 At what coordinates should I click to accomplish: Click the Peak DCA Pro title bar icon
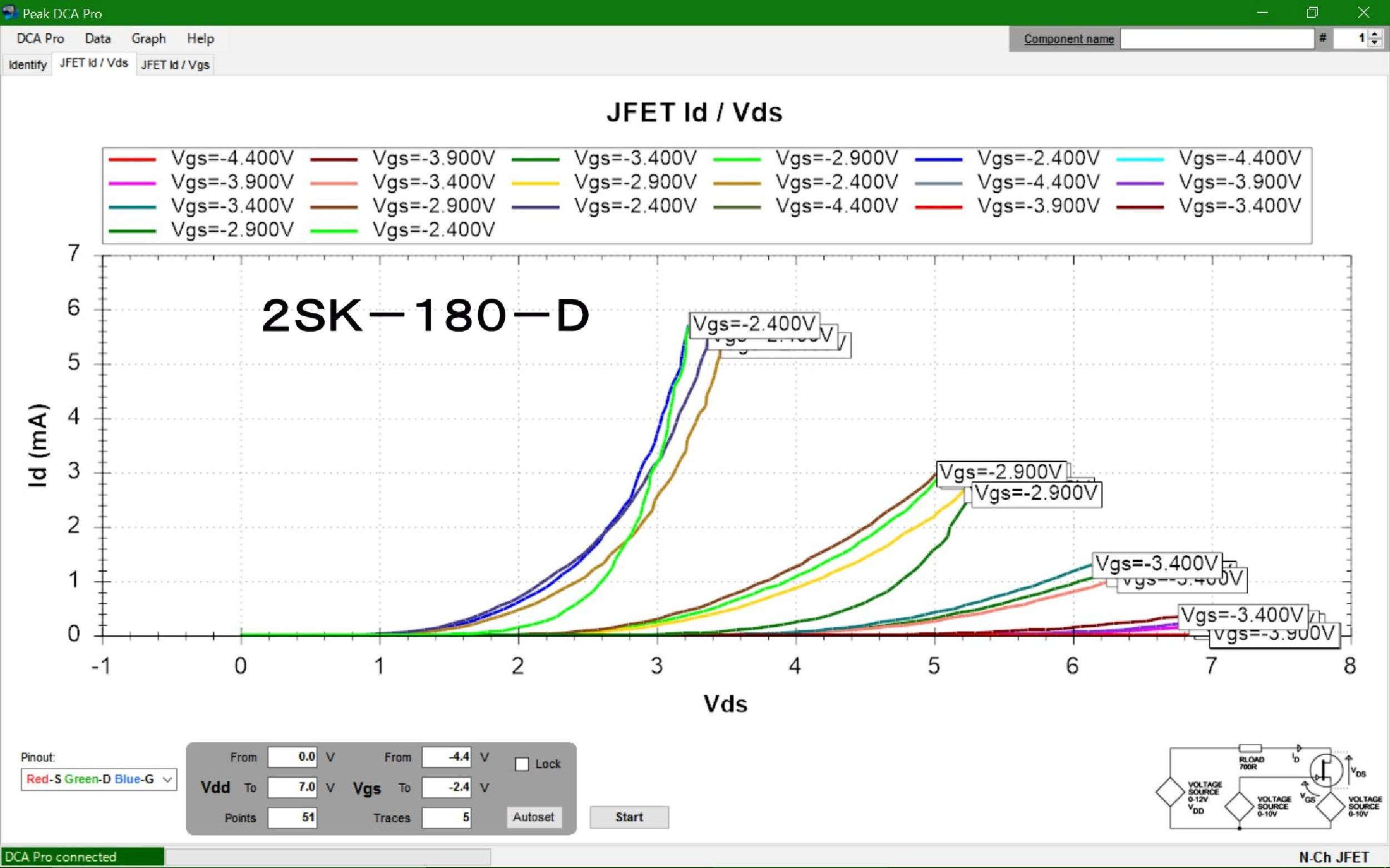(11, 13)
